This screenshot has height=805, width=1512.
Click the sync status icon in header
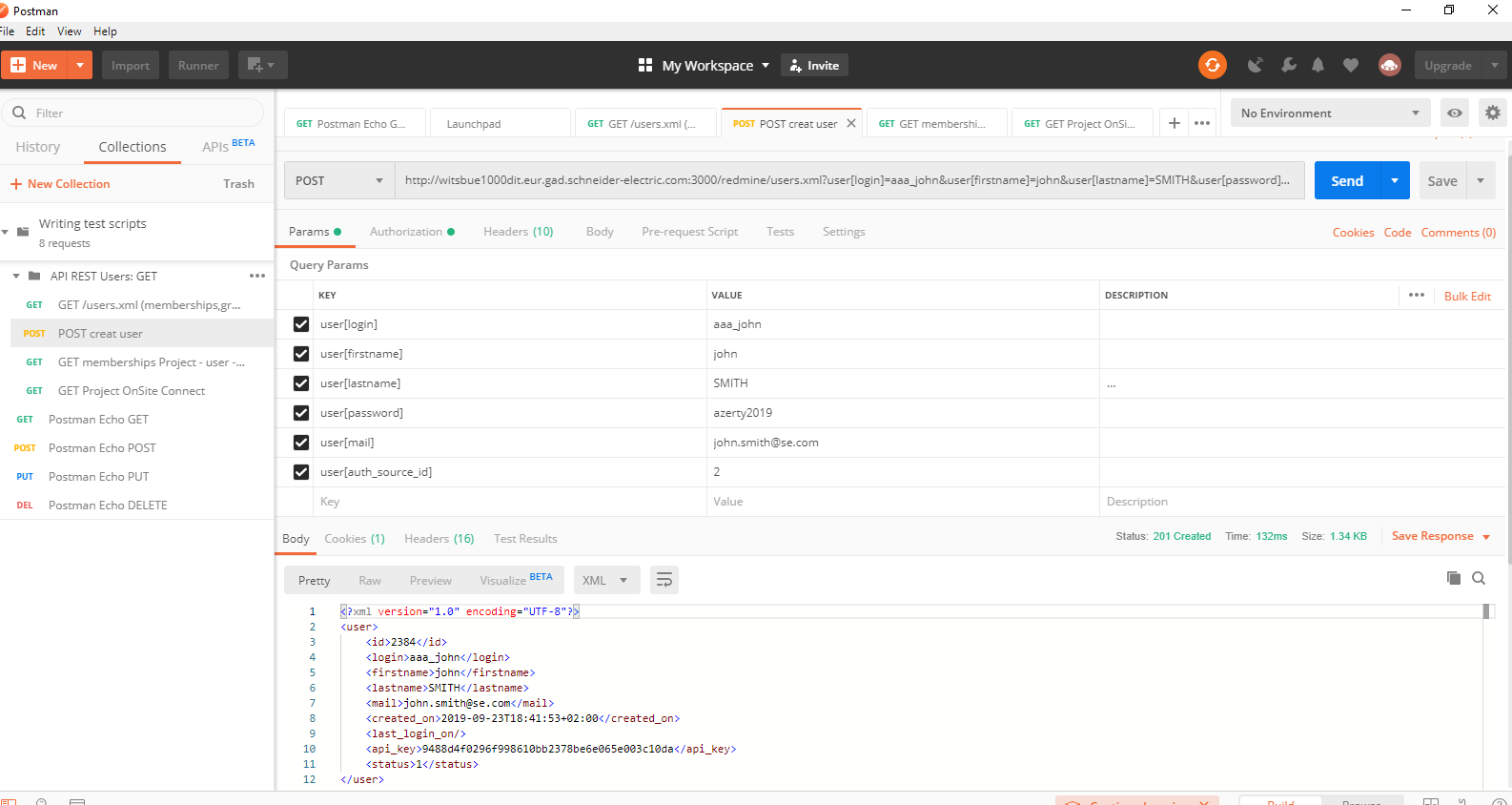(x=1212, y=65)
